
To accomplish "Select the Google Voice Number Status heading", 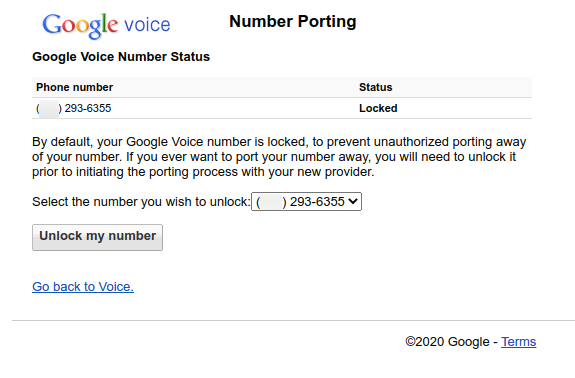I will pyautogui.click(x=121, y=57).
